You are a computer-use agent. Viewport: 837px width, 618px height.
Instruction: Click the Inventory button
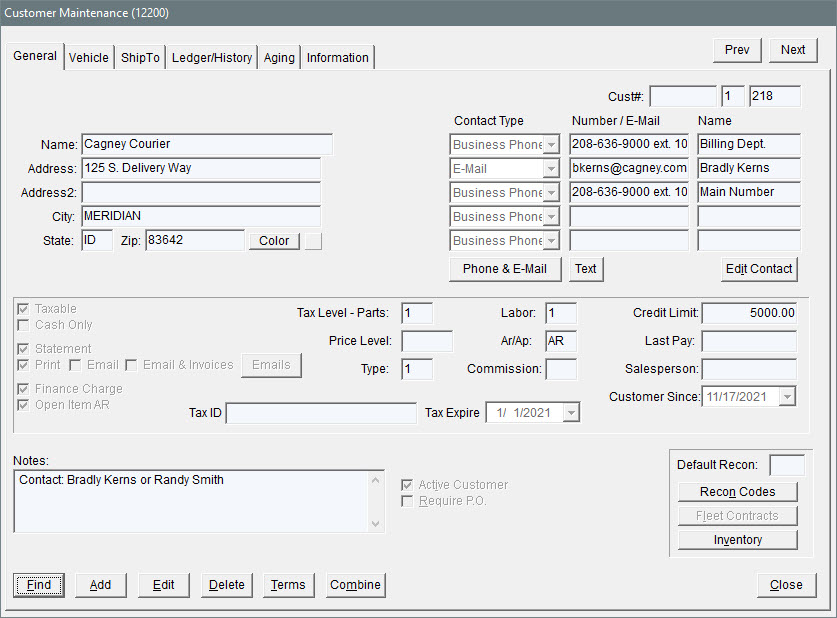[x=738, y=540]
